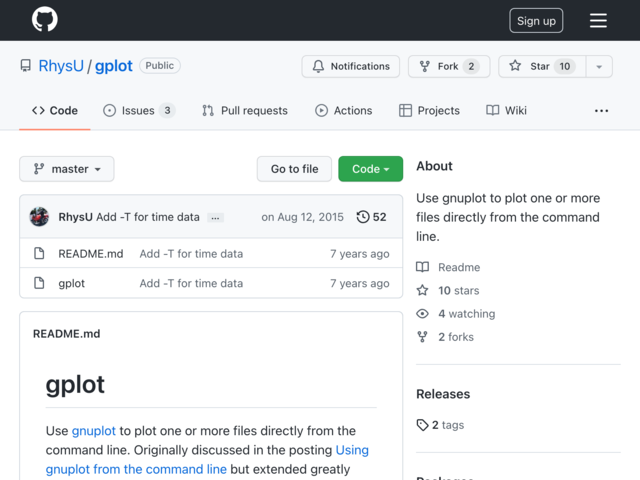This screenshot has width=640, height=480.
Task: Switch to the Pull requests tab
Action: 244,111
